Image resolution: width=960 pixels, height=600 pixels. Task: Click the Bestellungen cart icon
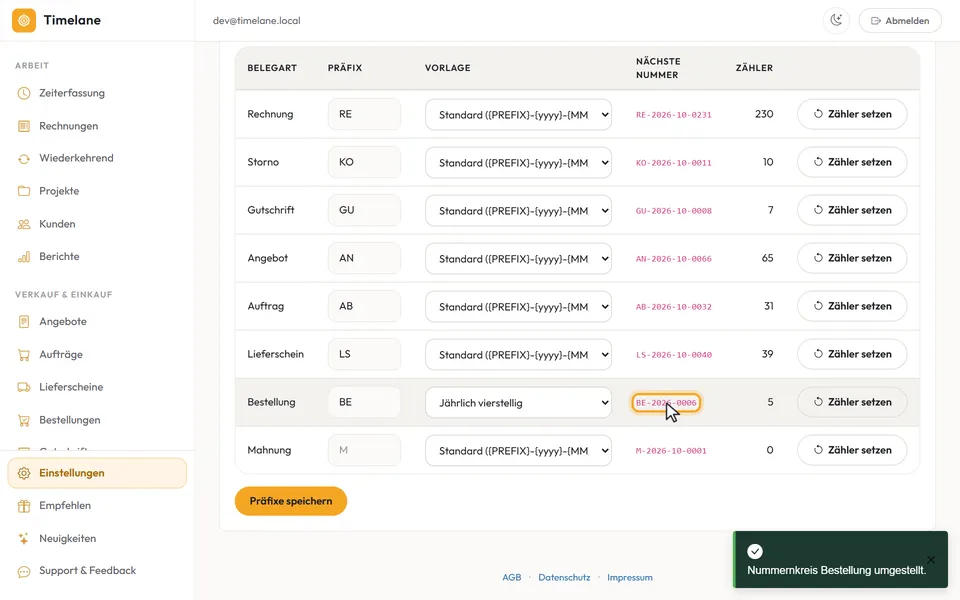24,420
